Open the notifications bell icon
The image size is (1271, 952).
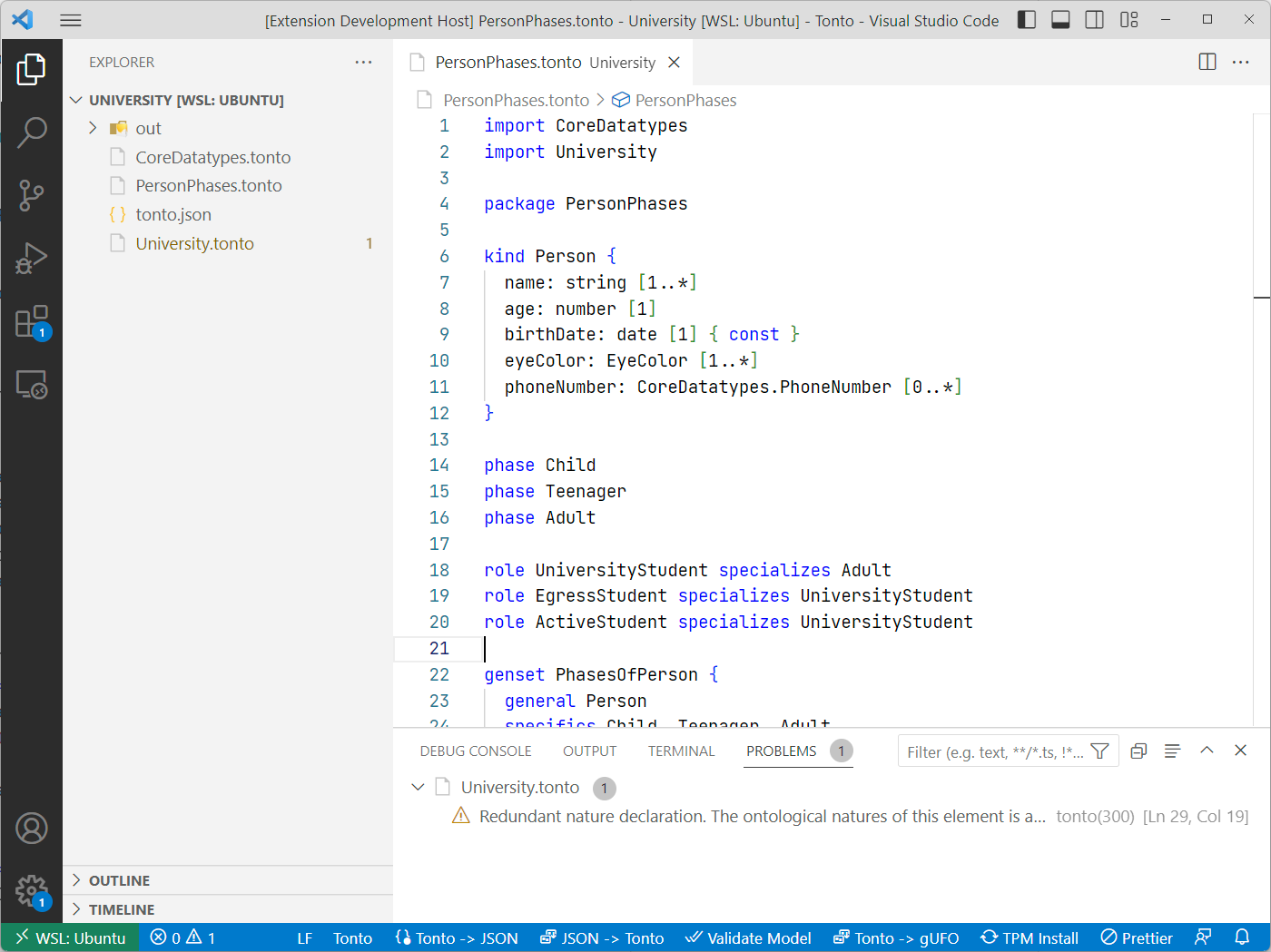tap(1242, 937)
